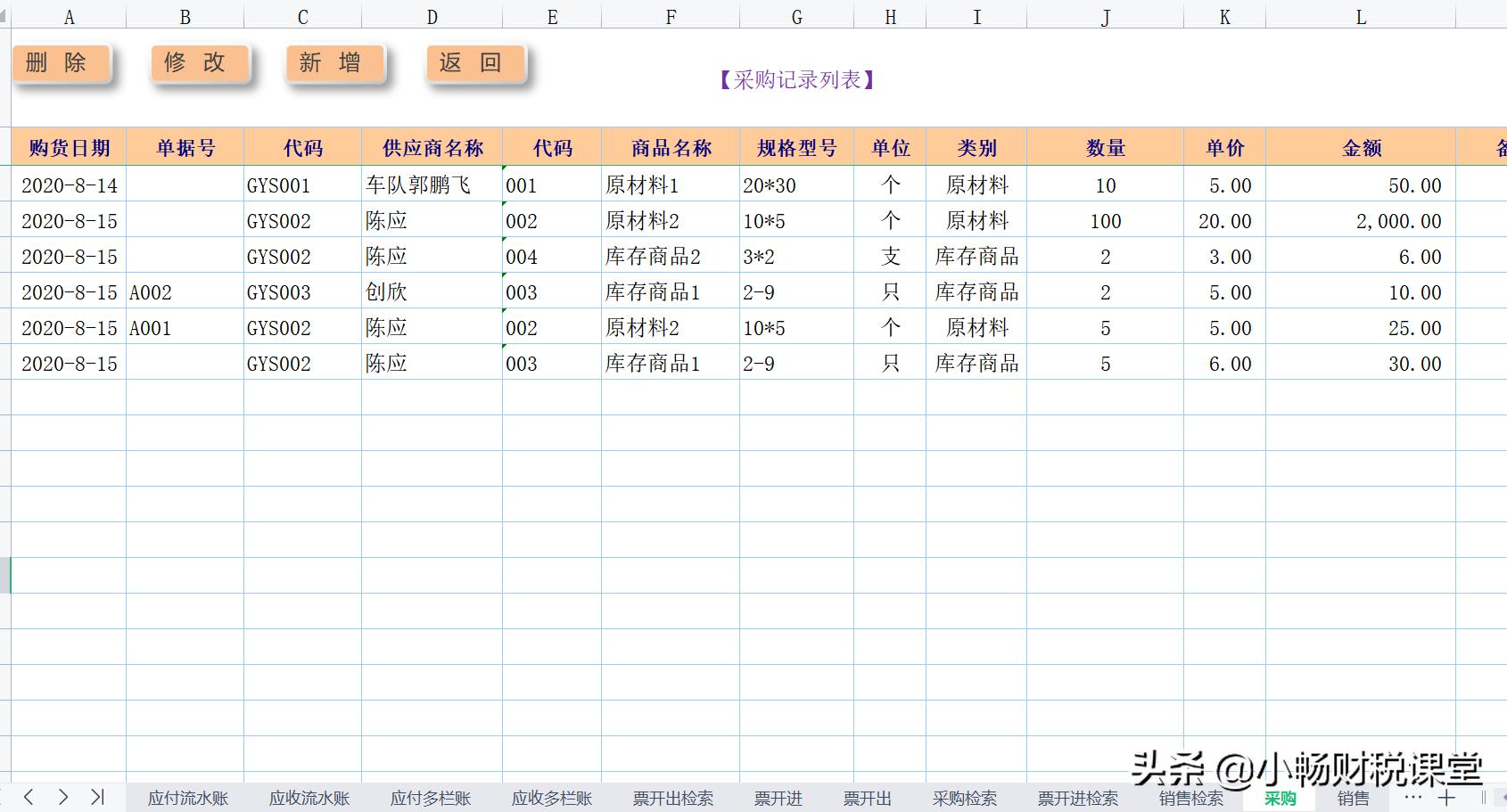This screenshot has height=812, width=1507.
Task: Click the 【采购记录列表】 title cell
Action: pos(796,78)
